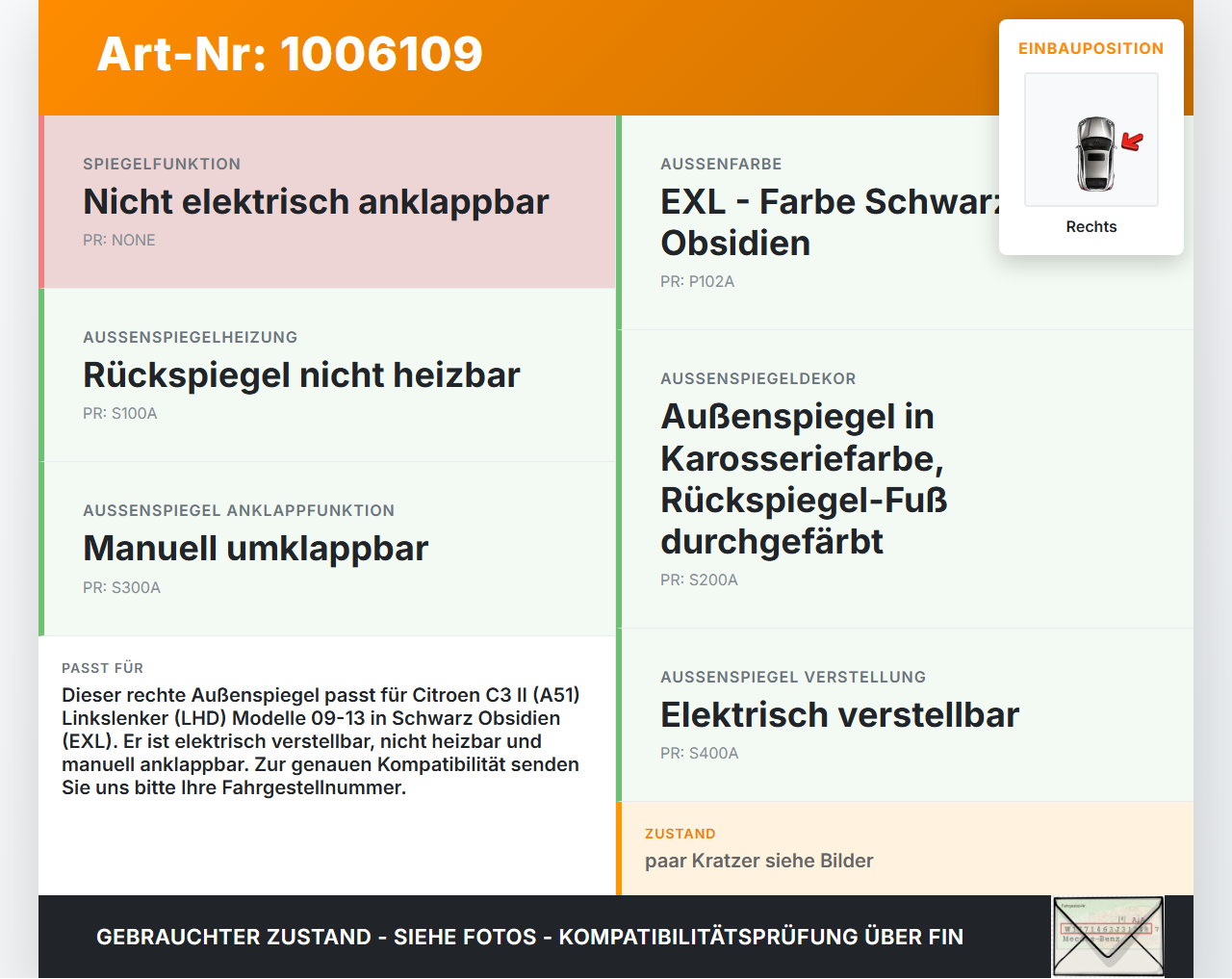Image resolution: width=1232 pixels, height=979 pixels.
Task: Click the PR: S300A code
Action: coord(122,587)
